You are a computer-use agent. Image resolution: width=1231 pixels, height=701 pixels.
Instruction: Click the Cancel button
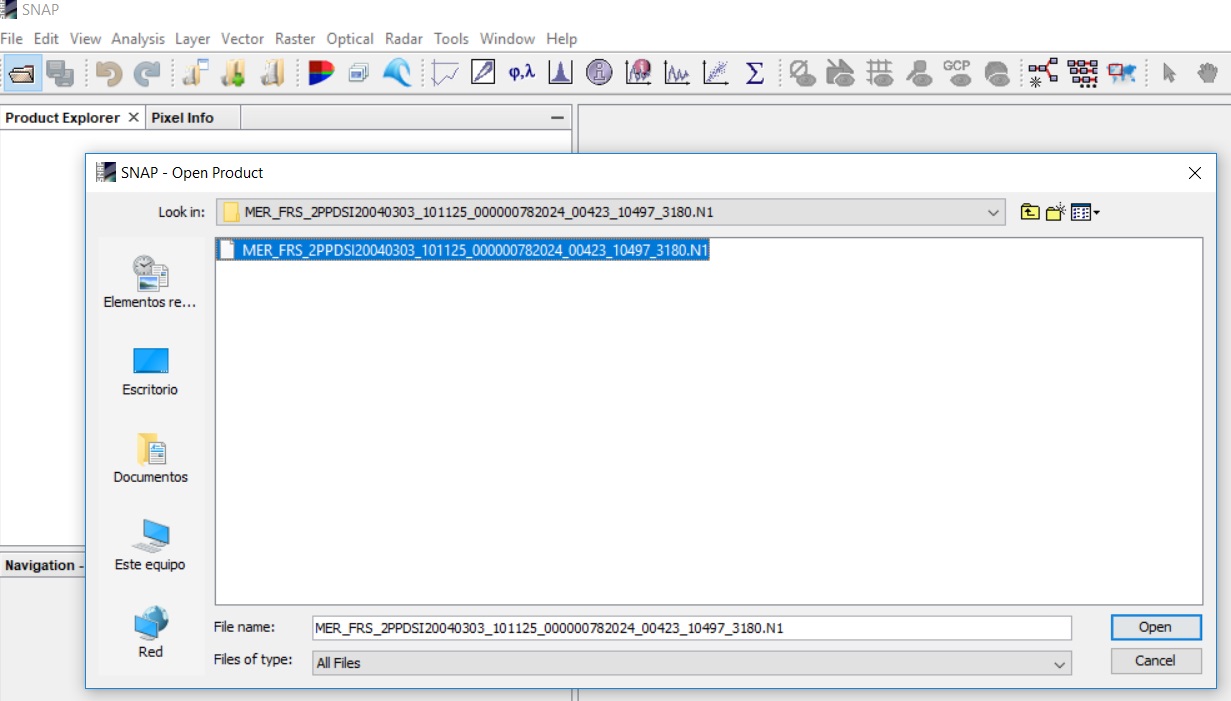click(1155, 660)
